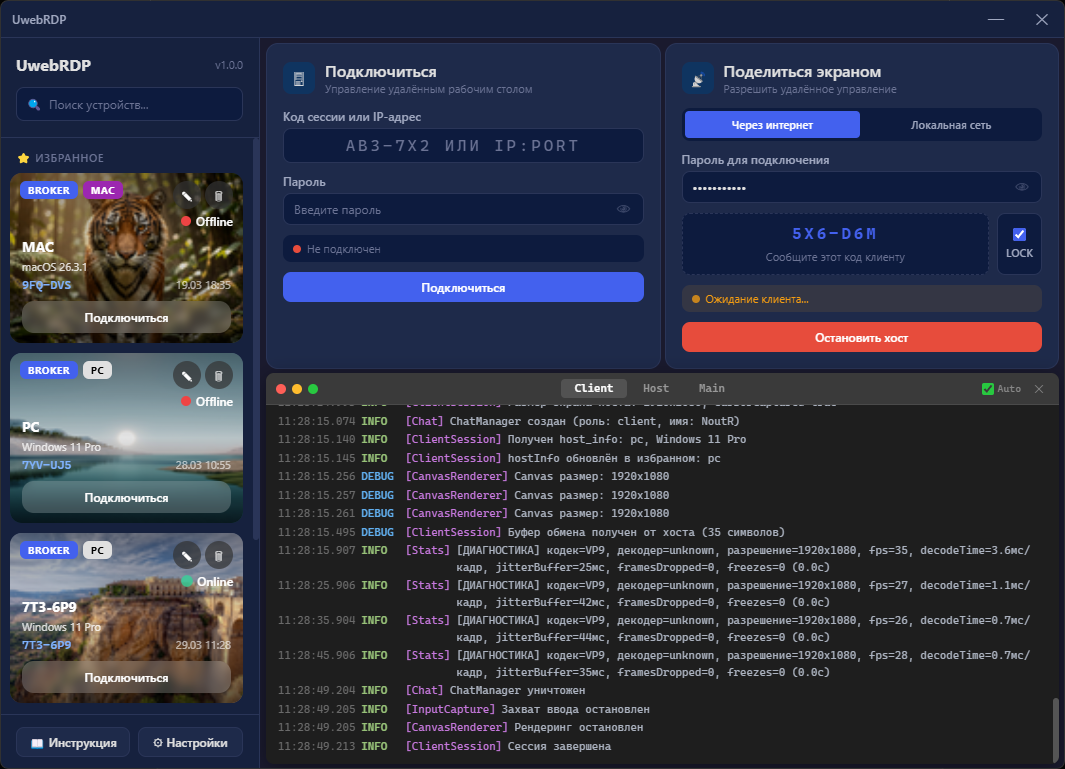Screen dimensions: 1065x769
Task: Click the Остановить хост button
Action: (x=862, y=337)
